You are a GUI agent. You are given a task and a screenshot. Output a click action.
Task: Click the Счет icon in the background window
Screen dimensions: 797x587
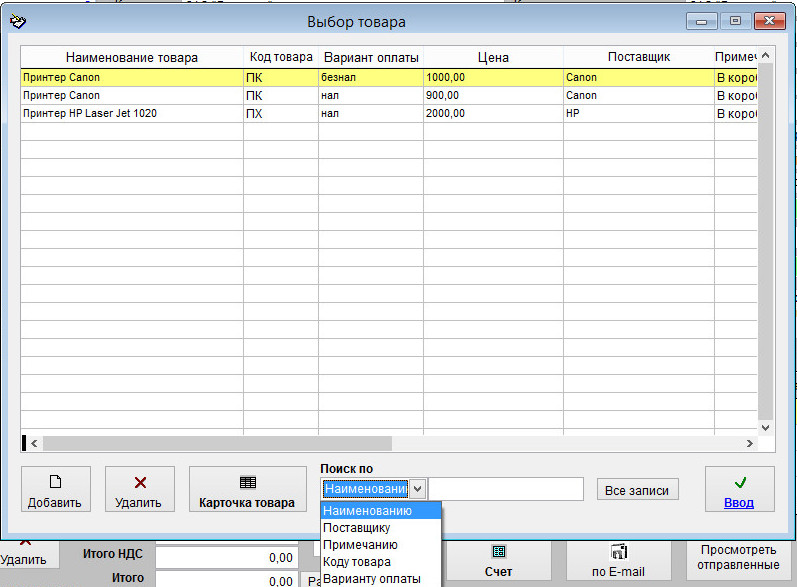499,551
